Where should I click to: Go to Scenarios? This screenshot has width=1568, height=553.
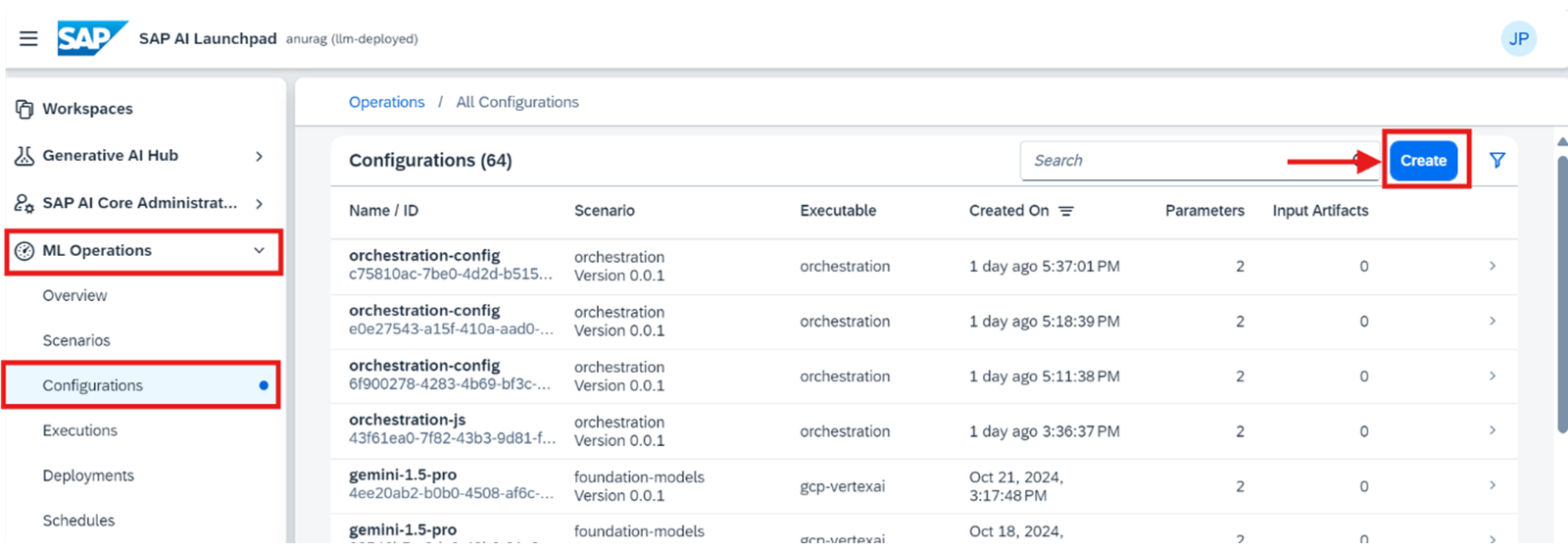[76, 340]
